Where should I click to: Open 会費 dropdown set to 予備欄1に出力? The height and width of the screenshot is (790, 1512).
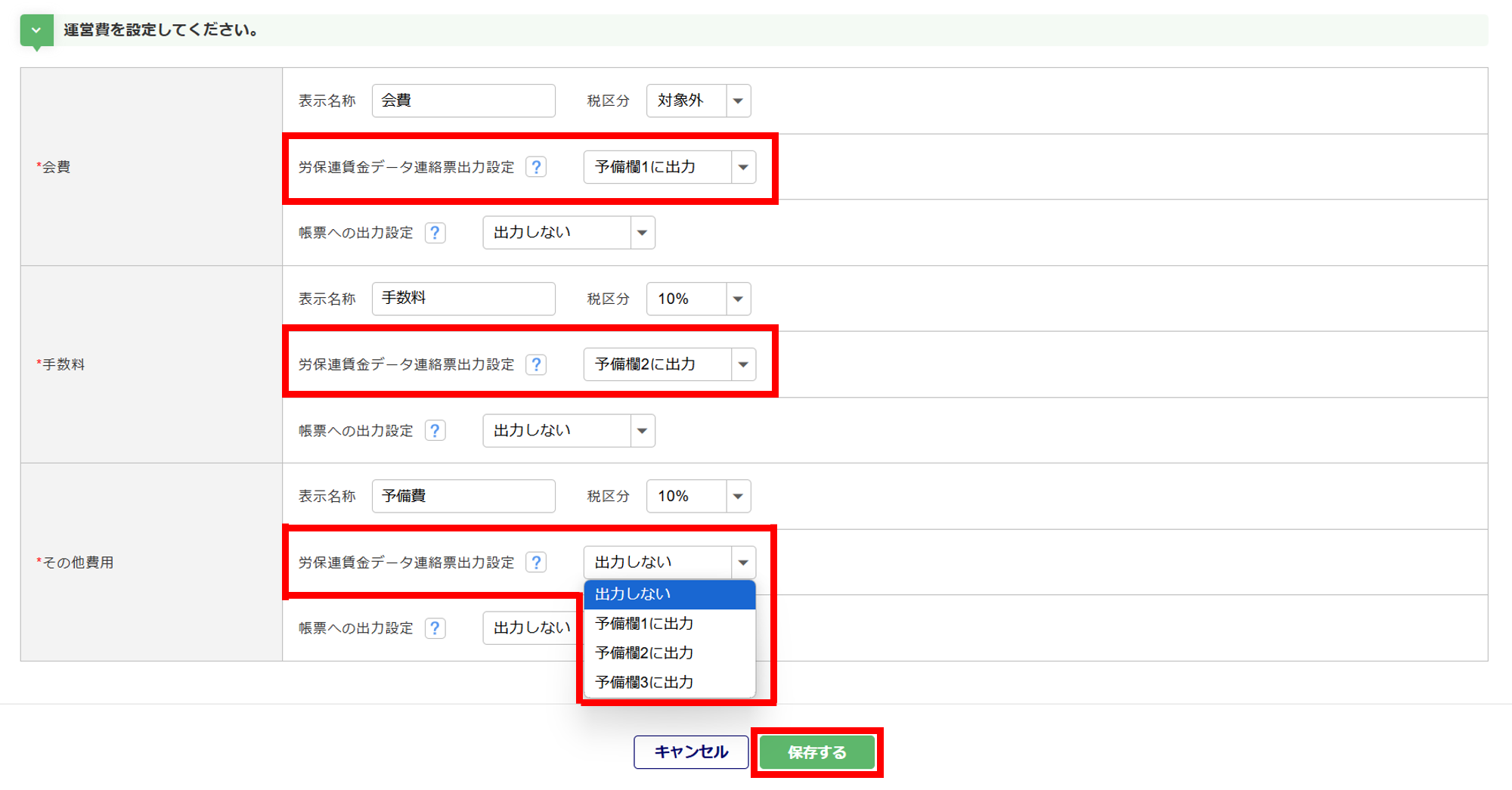click(669, 167)
